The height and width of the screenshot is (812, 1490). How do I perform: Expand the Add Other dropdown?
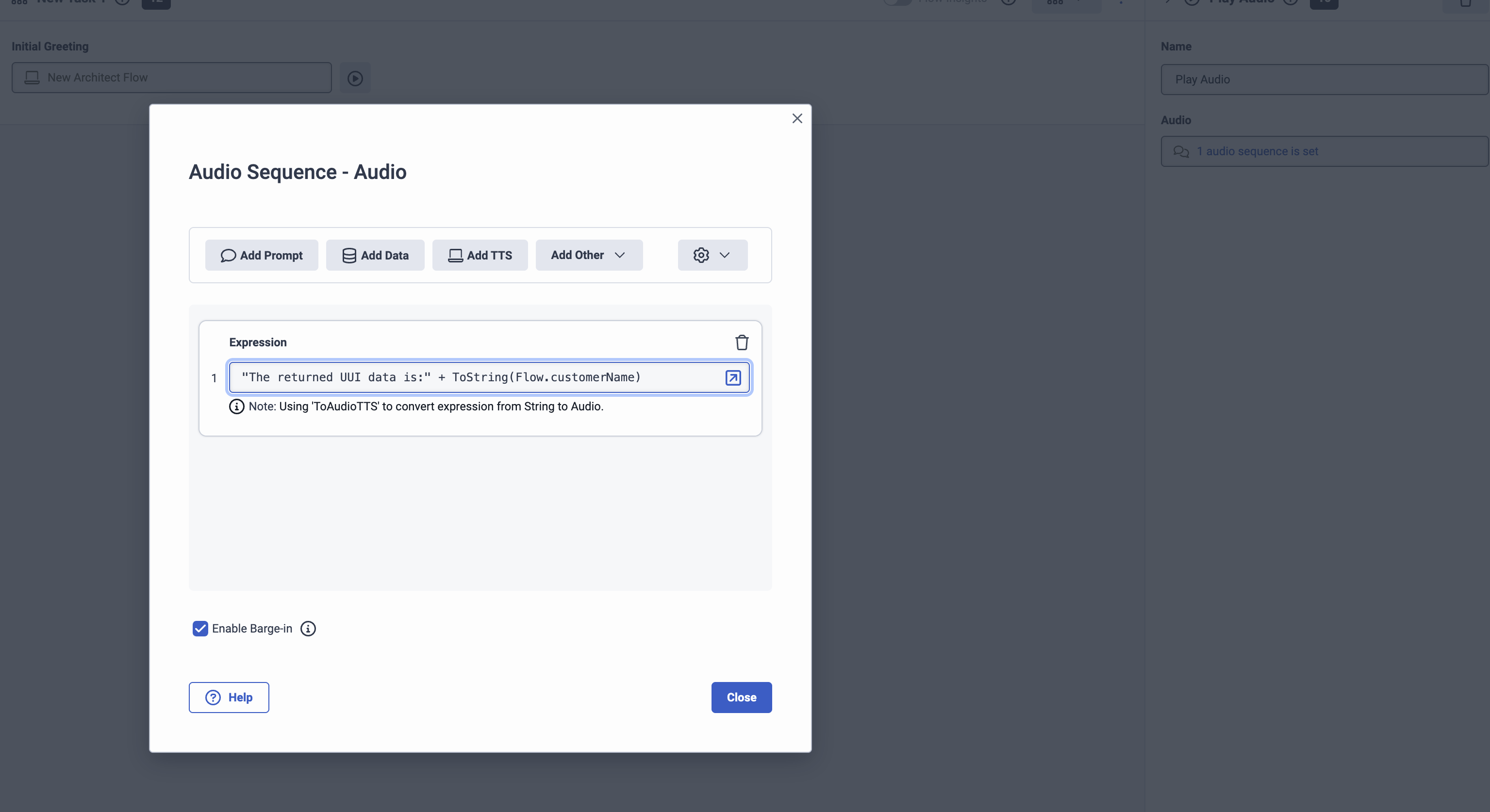(x=588, y=255)
